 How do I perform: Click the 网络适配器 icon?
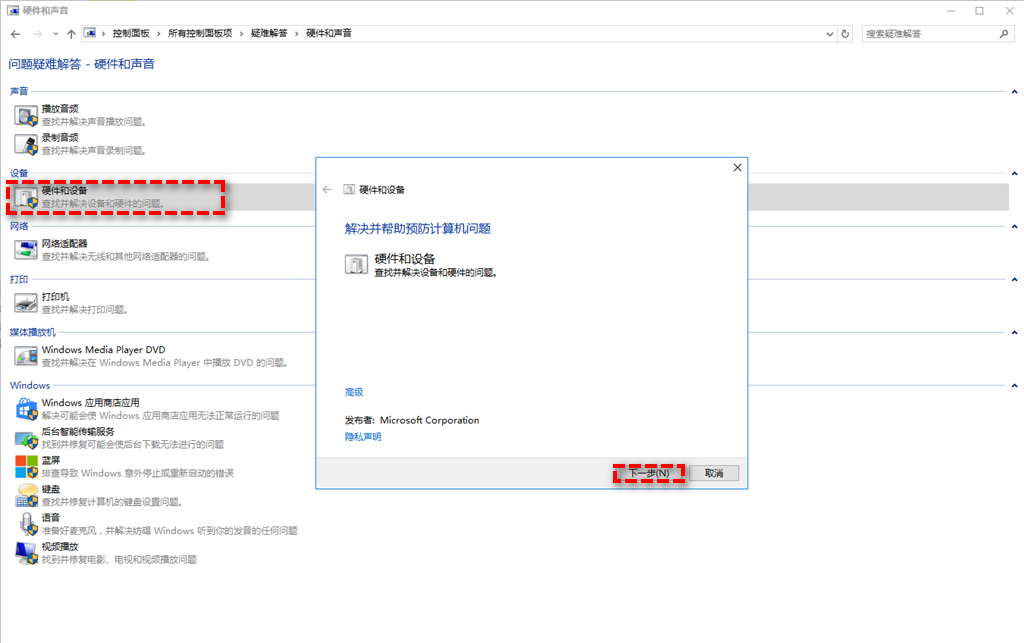25,250
